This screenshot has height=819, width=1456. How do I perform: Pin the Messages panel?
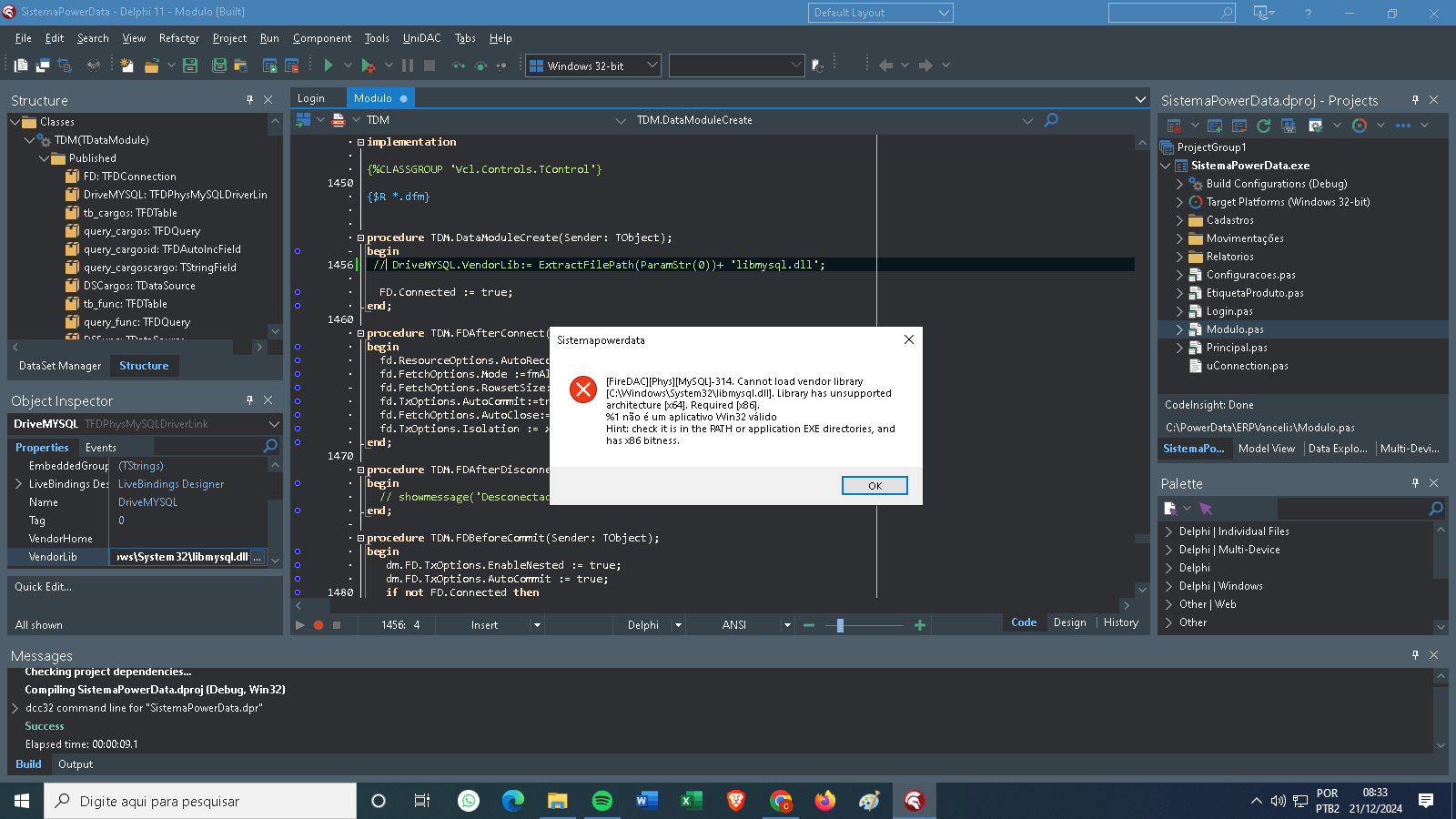(x=1415, y=655)
